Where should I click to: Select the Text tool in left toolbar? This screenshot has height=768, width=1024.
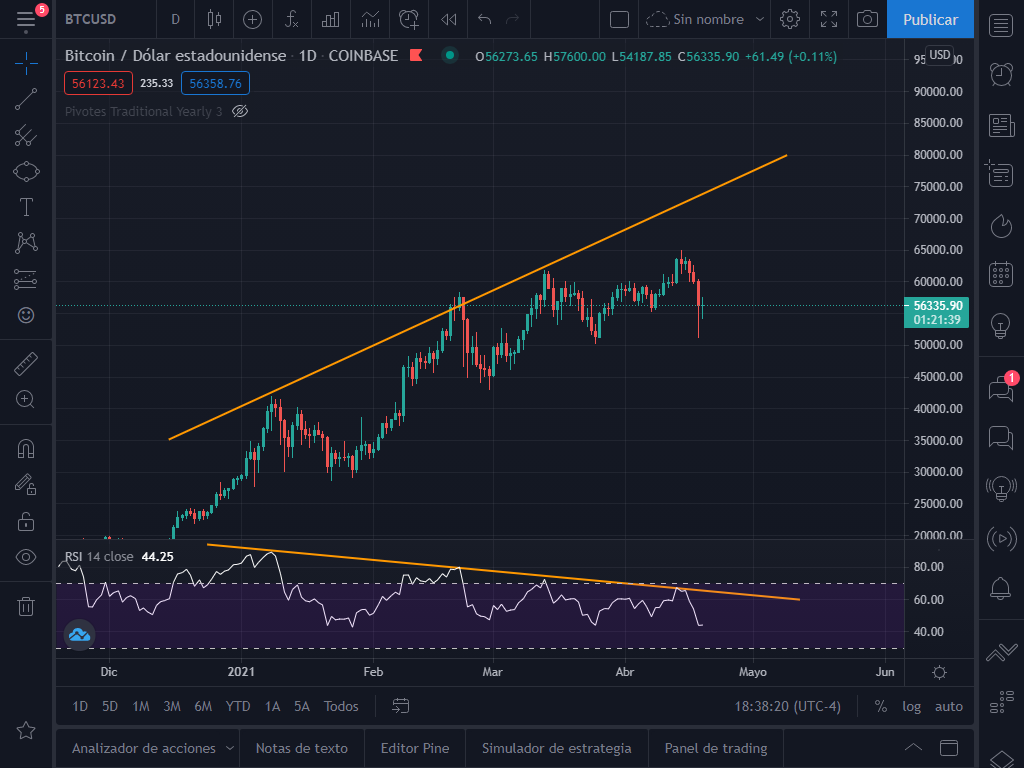click(26, 207)
